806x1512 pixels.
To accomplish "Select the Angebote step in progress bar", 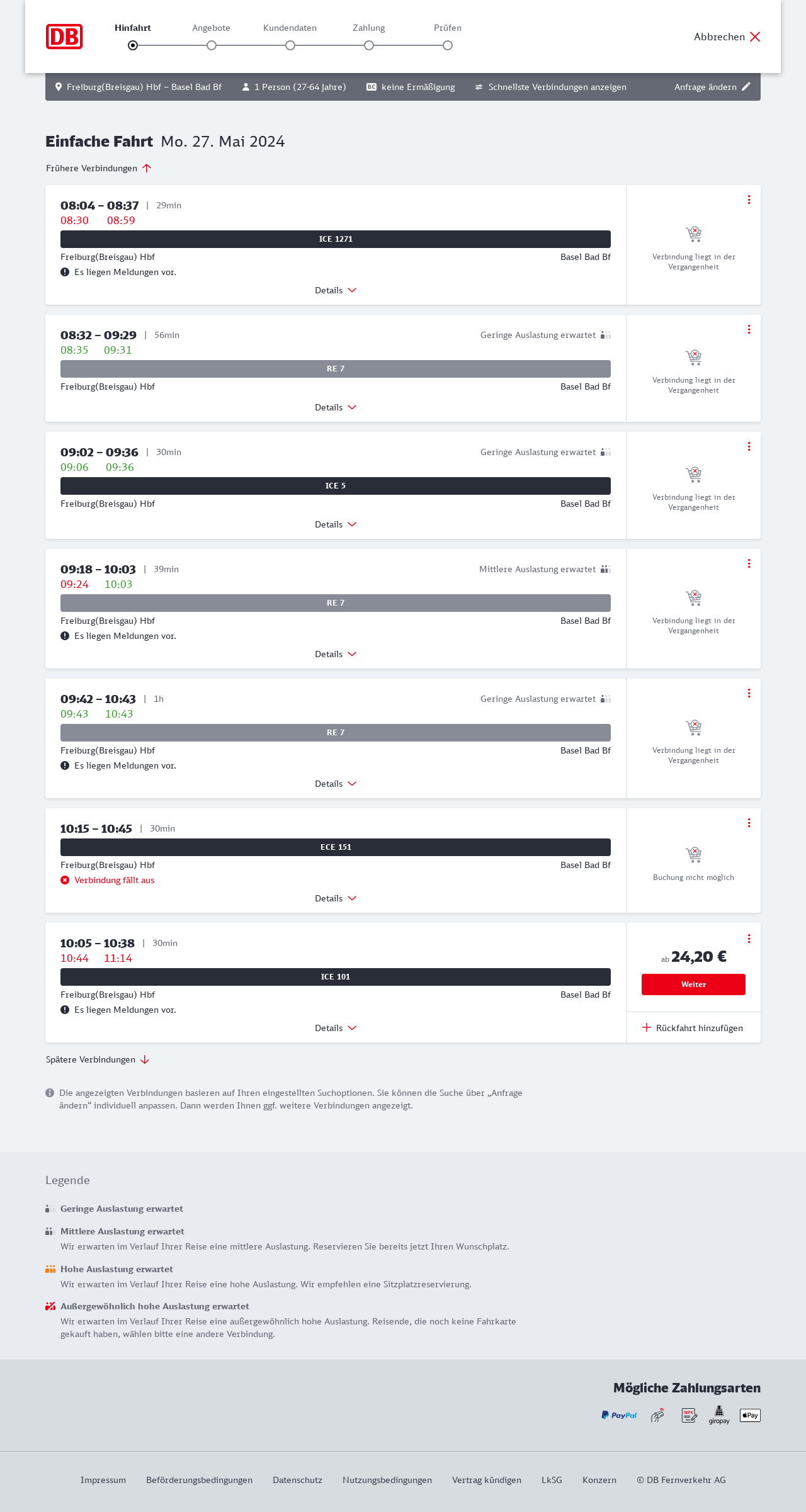I will click(x=212, y=45).
